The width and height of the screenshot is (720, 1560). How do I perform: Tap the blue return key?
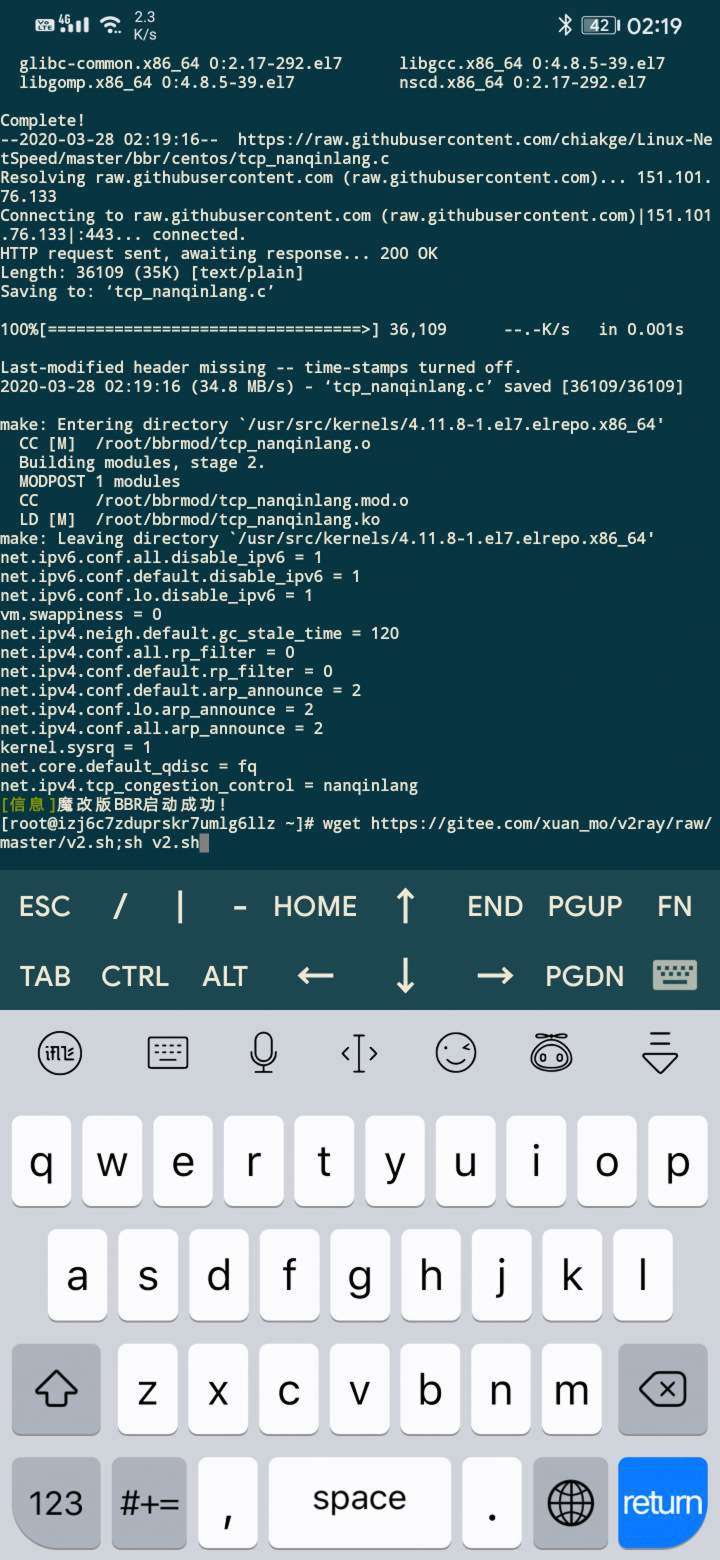click(662, 1502)
